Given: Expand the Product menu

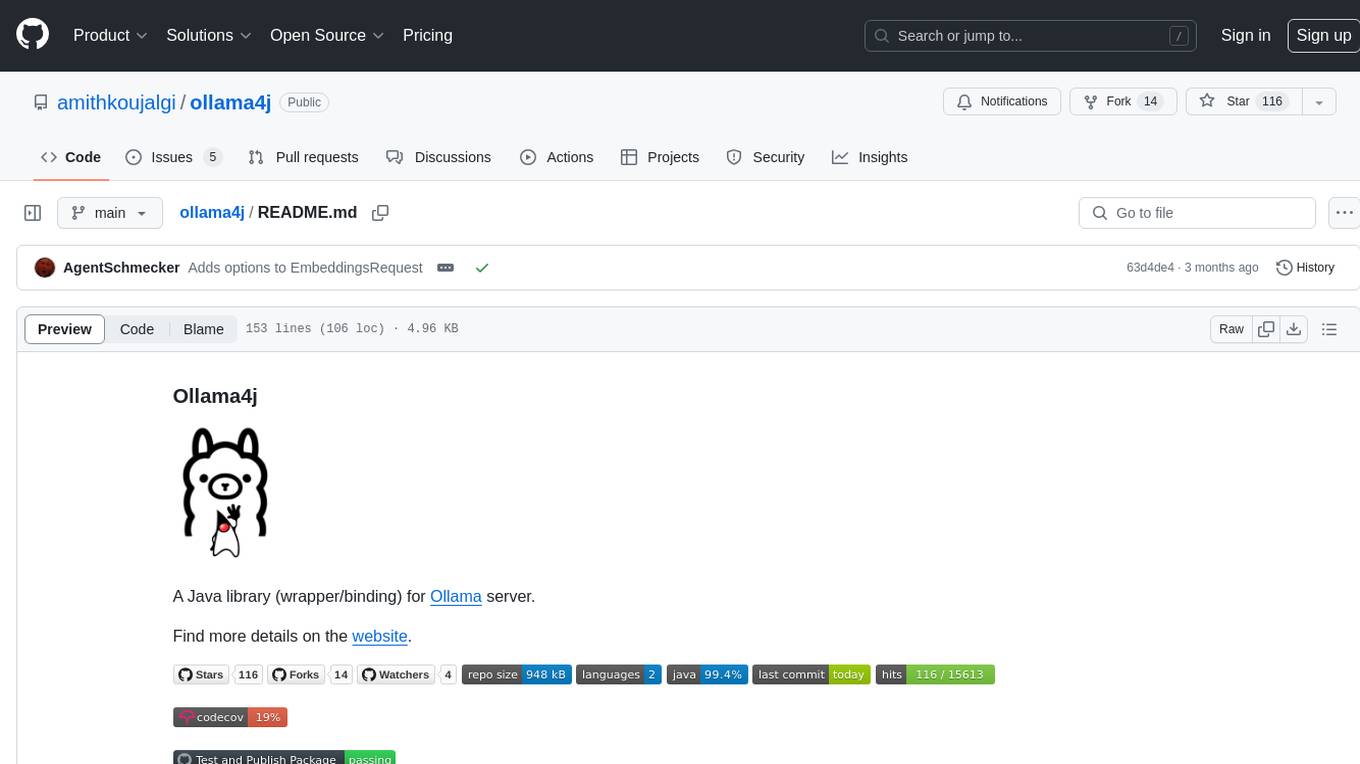Looking at the screenshot, I should [110, 35].
